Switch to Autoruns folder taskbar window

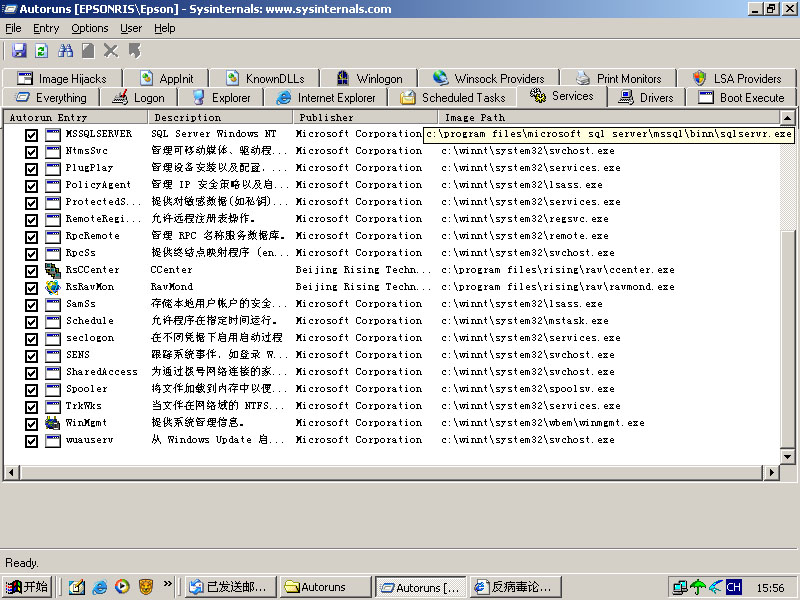[x=326, y=587]
